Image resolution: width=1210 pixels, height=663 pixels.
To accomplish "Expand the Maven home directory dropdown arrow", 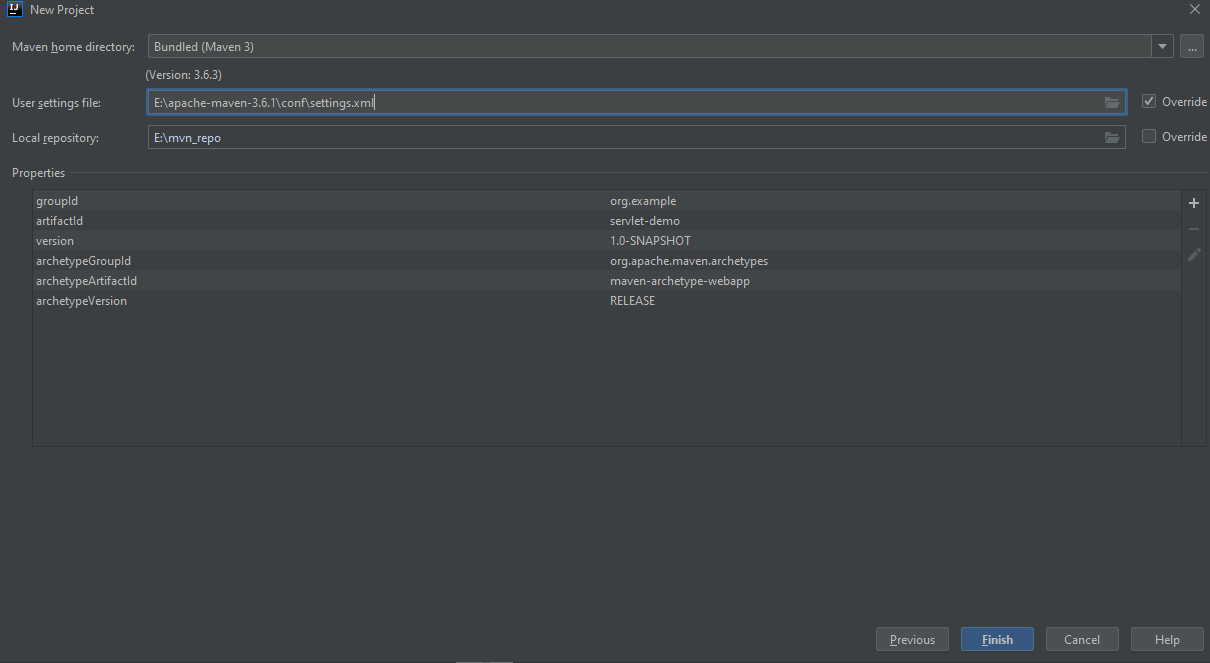I will click(x=1162, y=47).
